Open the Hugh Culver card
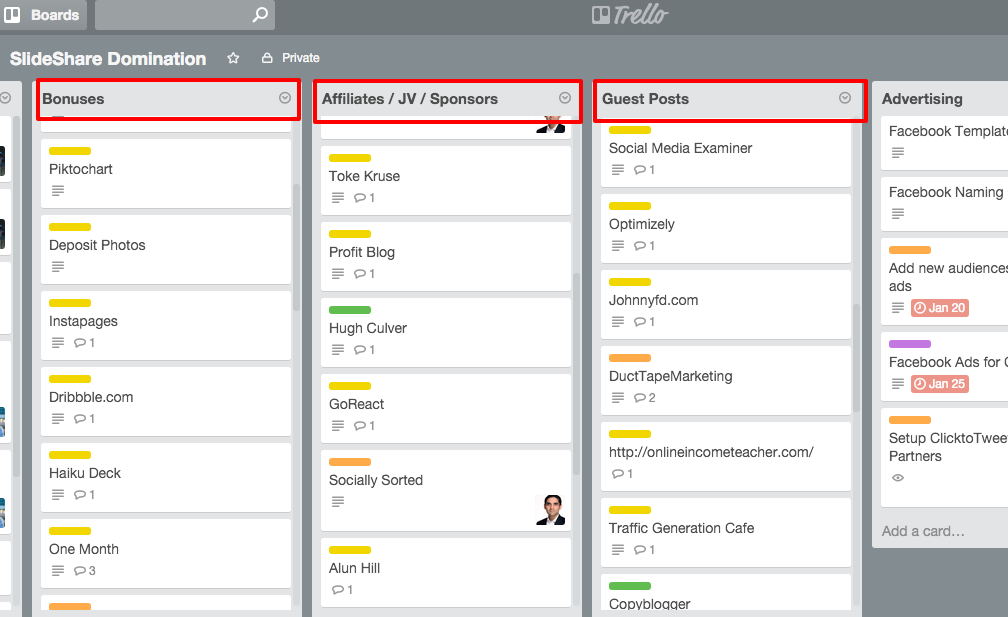The height and width of the screenshot is (617, 1008). coord(446,332)
